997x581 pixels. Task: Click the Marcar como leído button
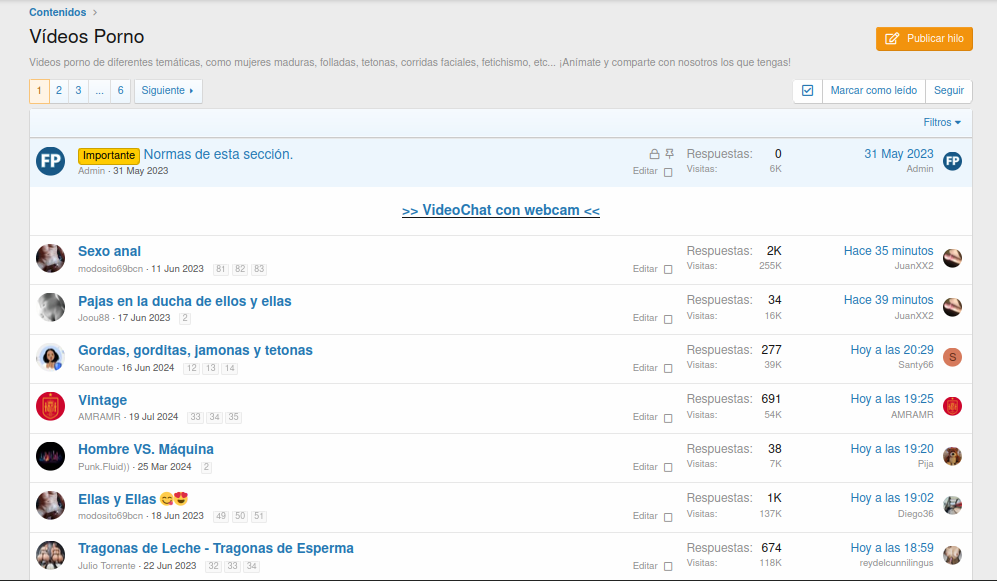873,91
